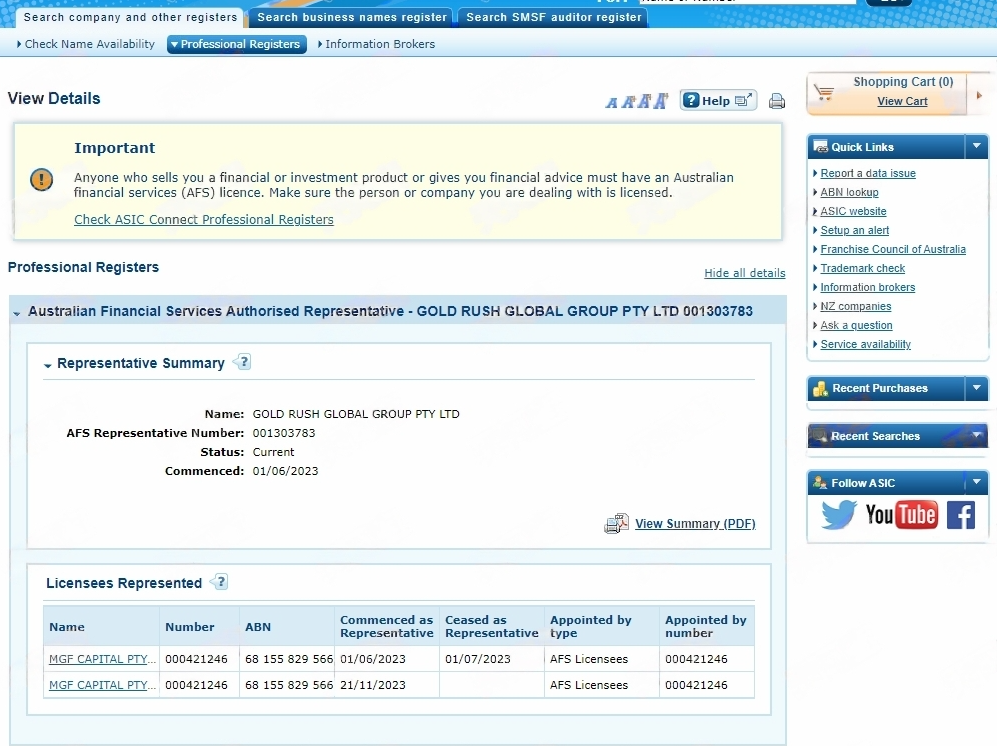Open ASIC Facebook icon

961,515
